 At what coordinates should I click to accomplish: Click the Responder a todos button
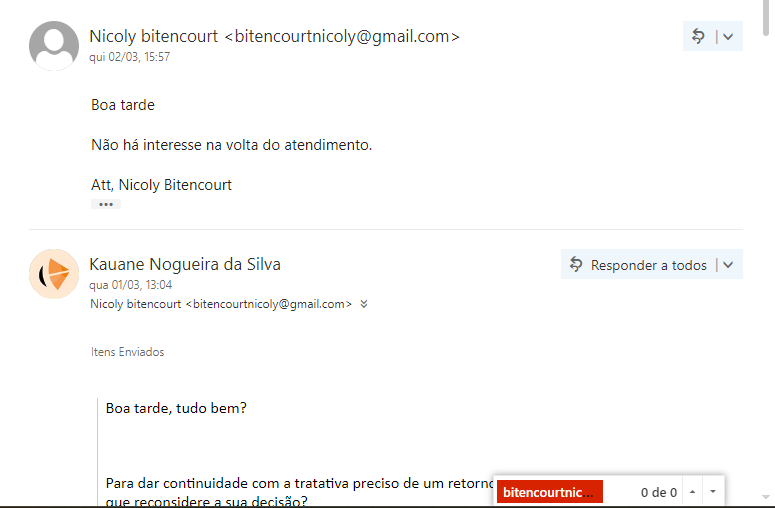point(638,265)
